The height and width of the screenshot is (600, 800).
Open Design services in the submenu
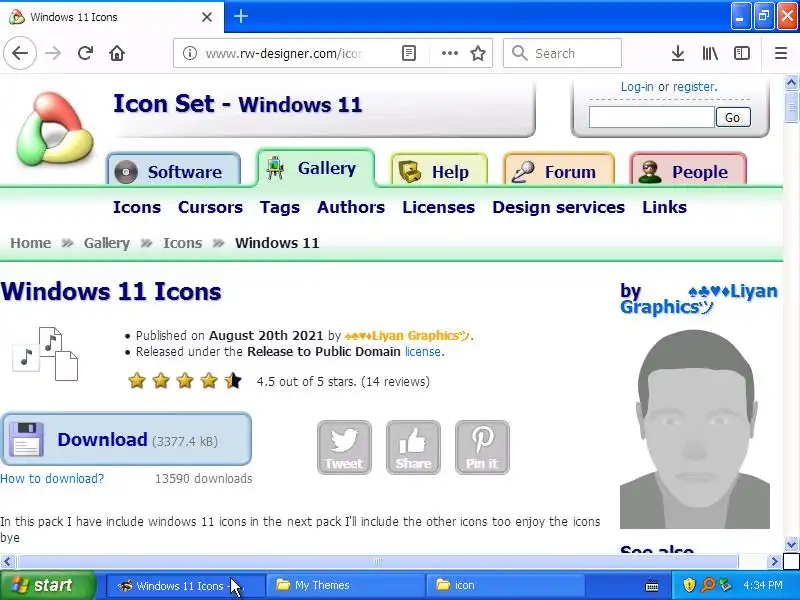click(x=558, y=207)
